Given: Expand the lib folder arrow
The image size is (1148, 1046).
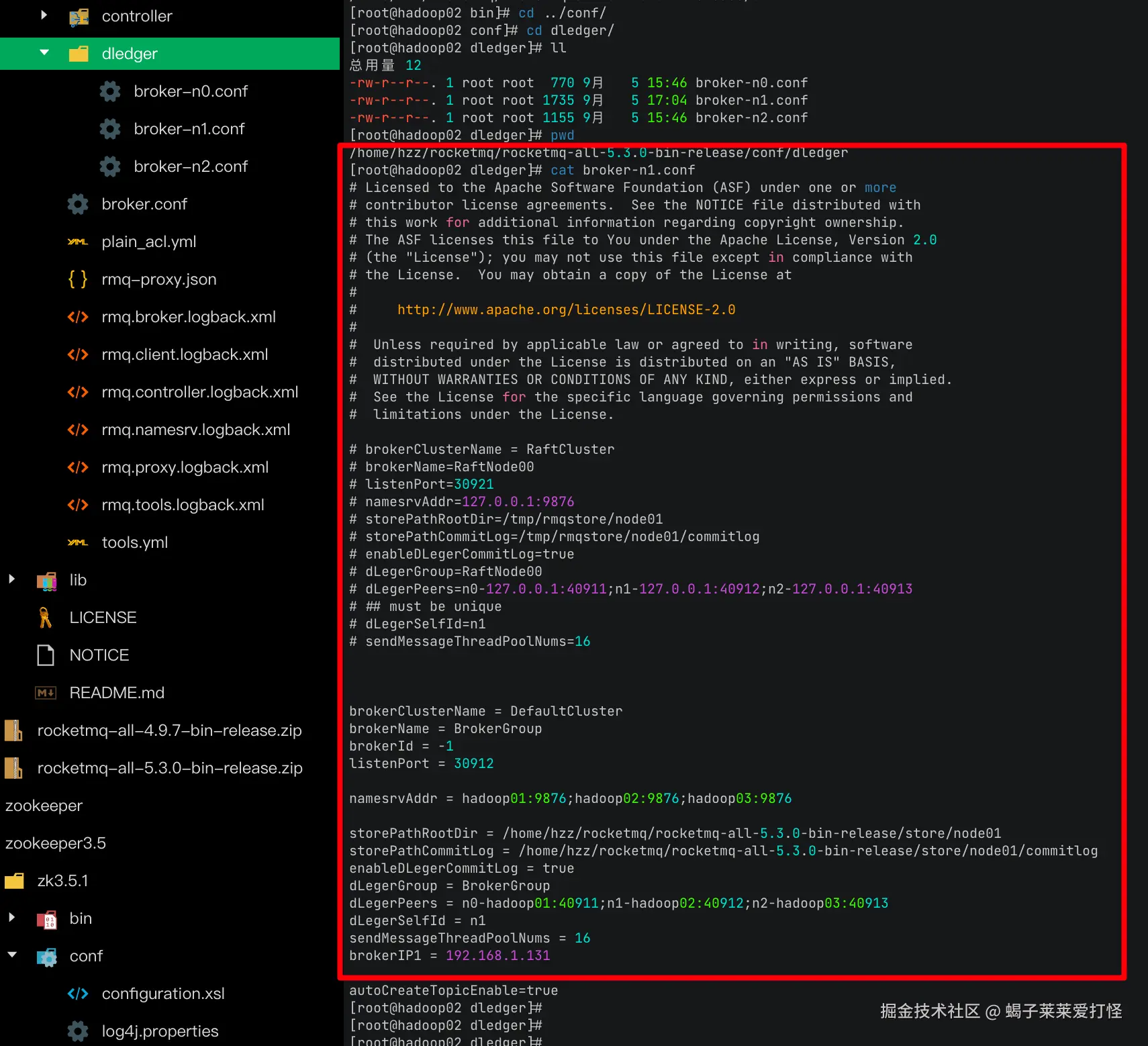Looking at the screenshot, I should [11, 579].
